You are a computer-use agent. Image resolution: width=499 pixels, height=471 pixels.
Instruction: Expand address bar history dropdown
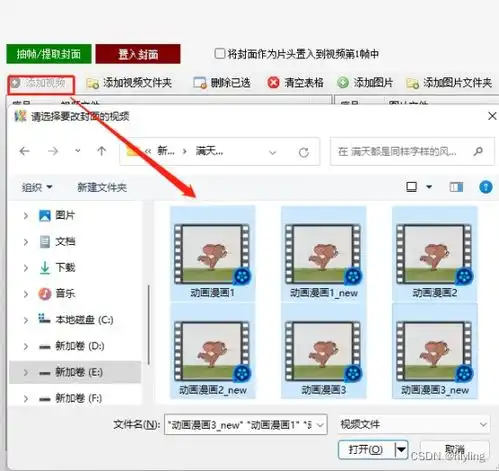273,153
